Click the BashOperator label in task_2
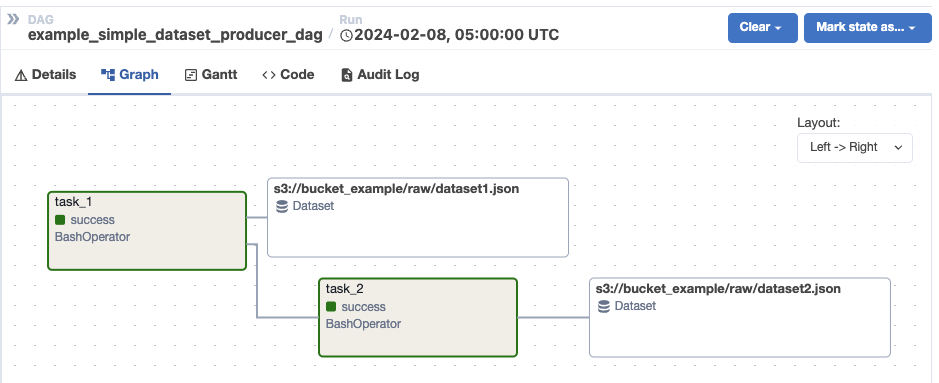939x383 pixels. pyautogui.click(x=363, y=324)
